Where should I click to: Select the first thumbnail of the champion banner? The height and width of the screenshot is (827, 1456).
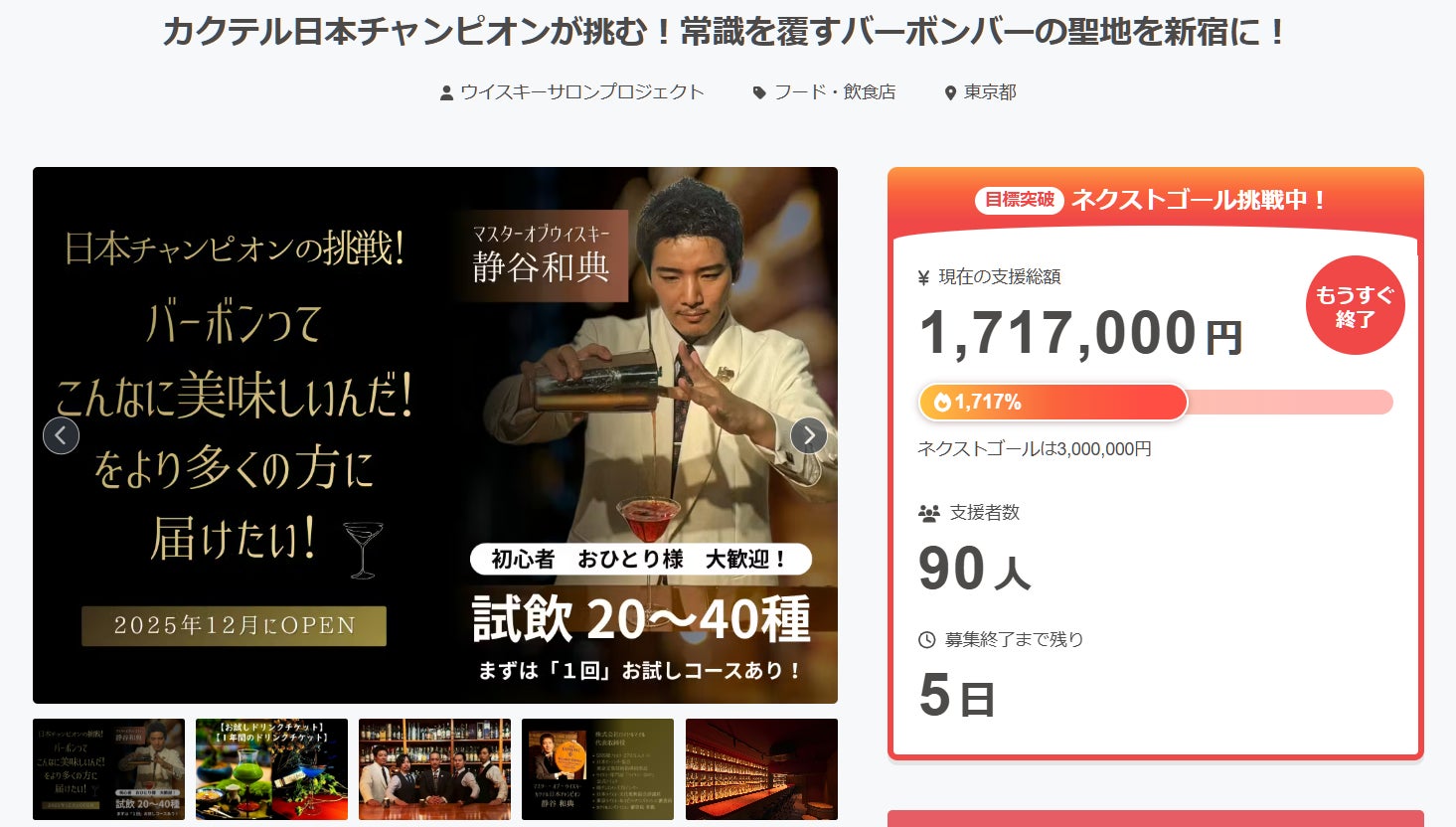pos(108,769)
